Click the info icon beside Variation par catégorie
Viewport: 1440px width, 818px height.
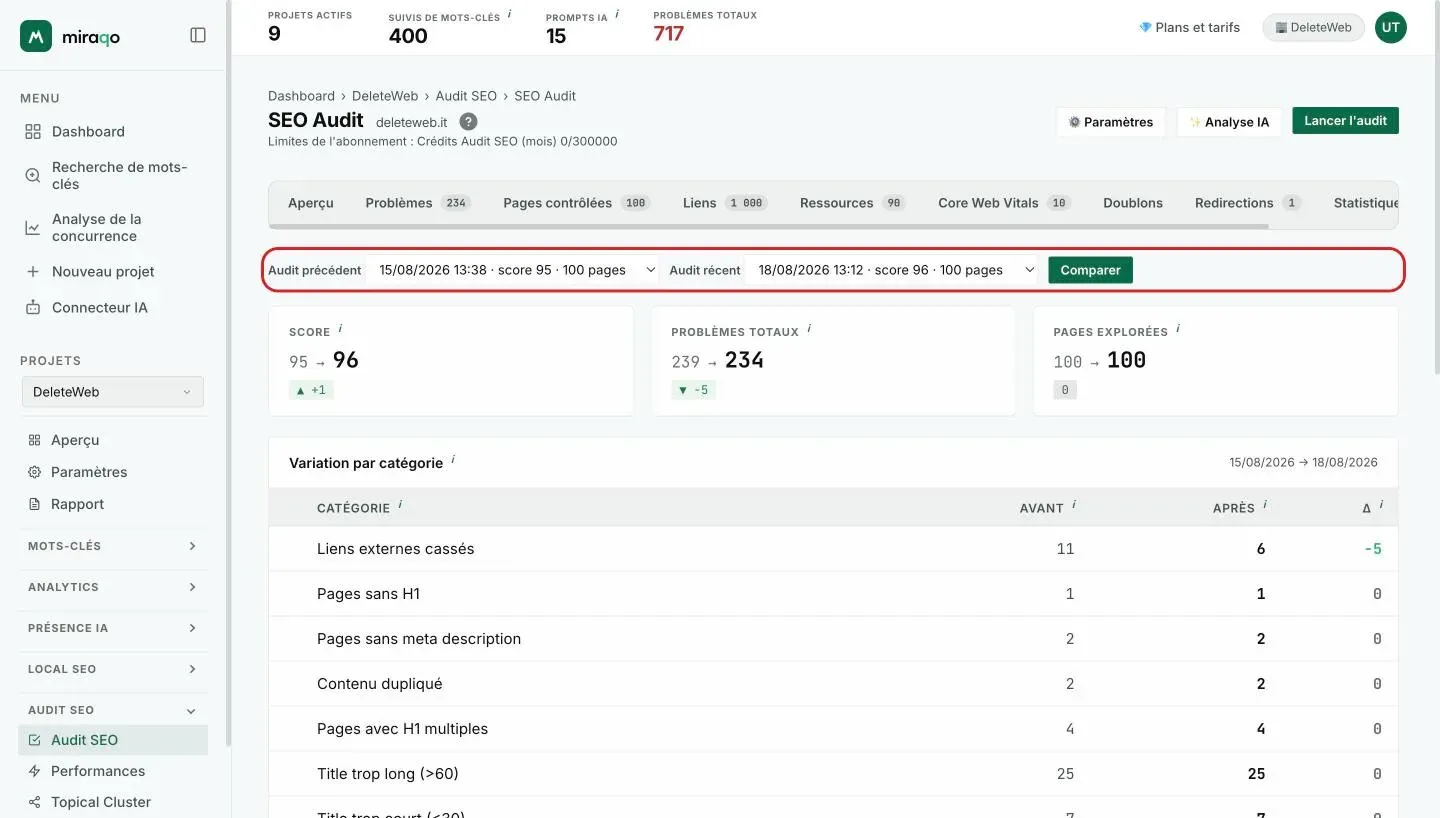(453, 459)
